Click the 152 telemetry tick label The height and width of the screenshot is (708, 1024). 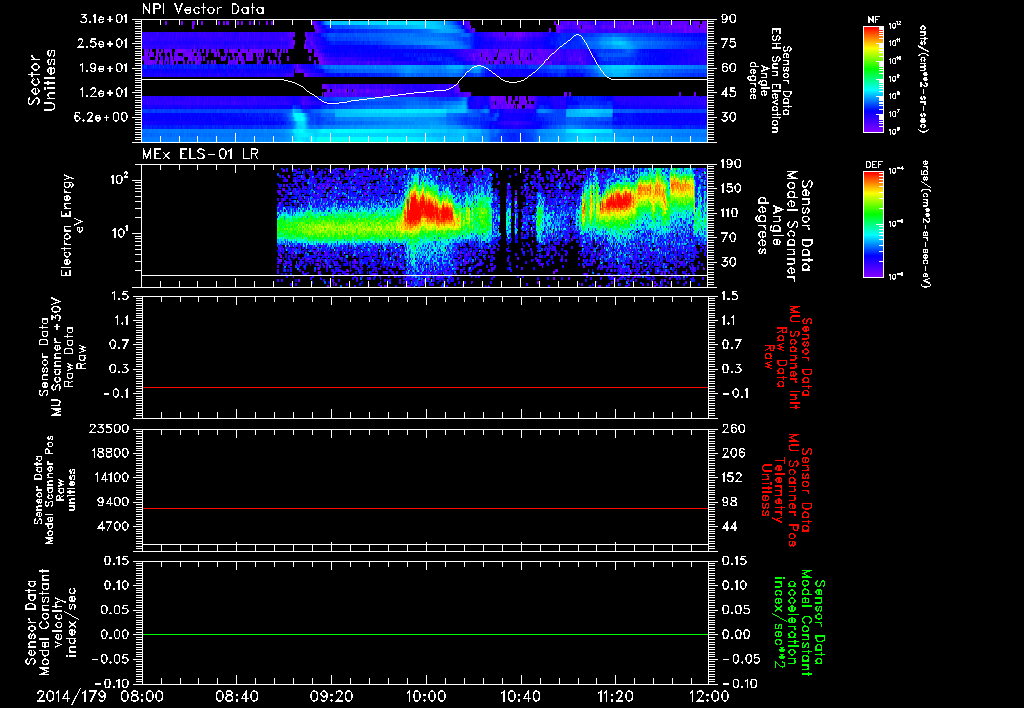732,477
